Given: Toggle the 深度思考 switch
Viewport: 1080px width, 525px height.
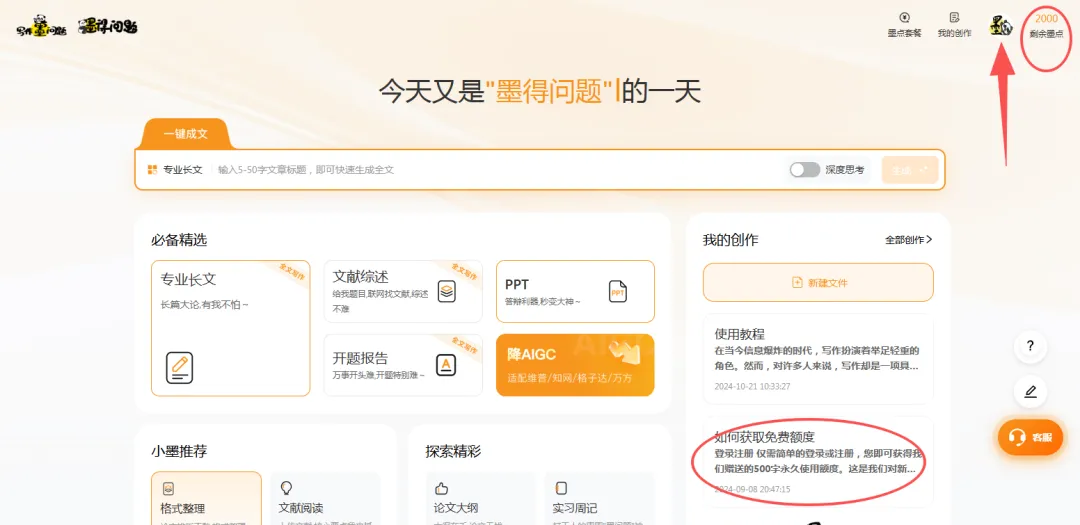Looking at the screenshot, I should [804, 169].
